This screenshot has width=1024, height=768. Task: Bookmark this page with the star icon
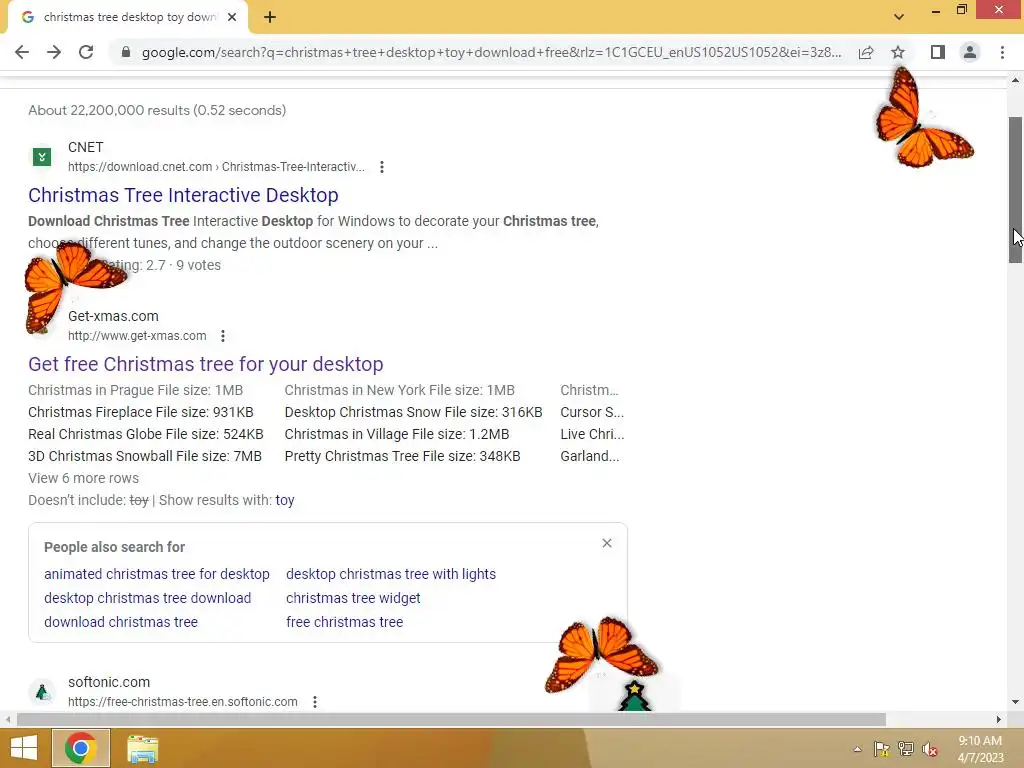(x=898, y=52)
